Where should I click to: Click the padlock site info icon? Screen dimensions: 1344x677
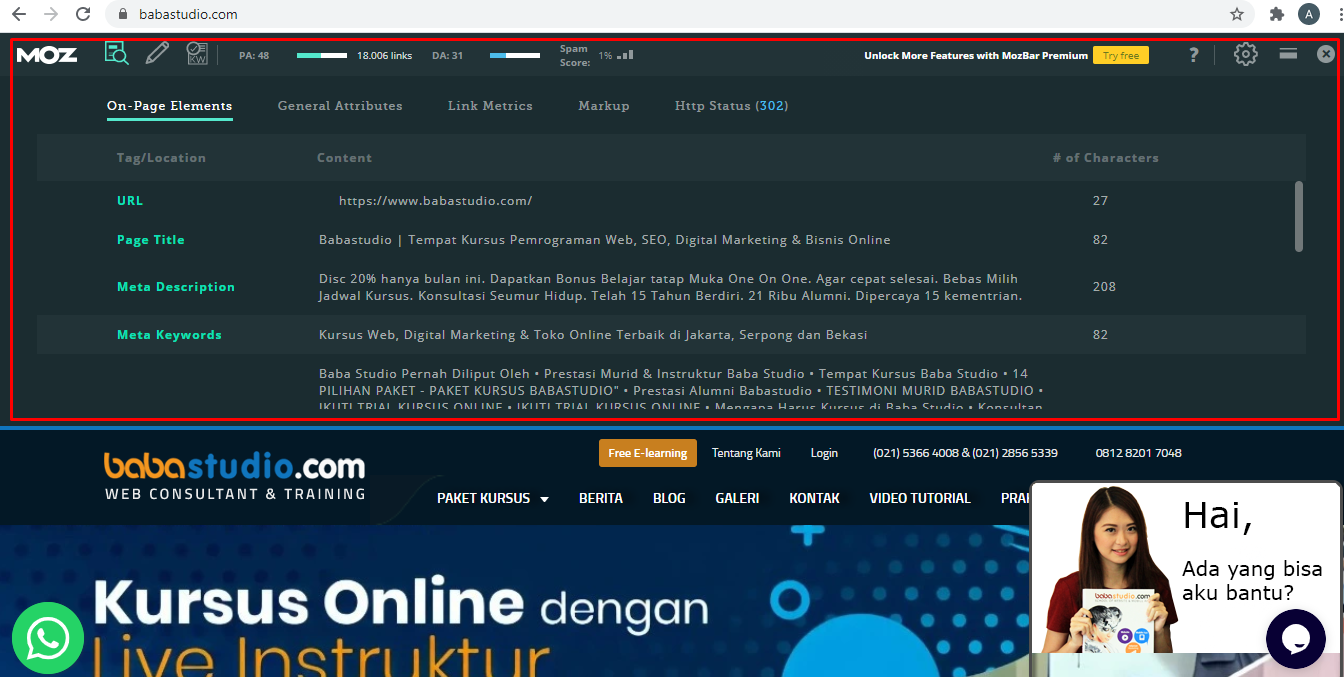pos(124,15)
